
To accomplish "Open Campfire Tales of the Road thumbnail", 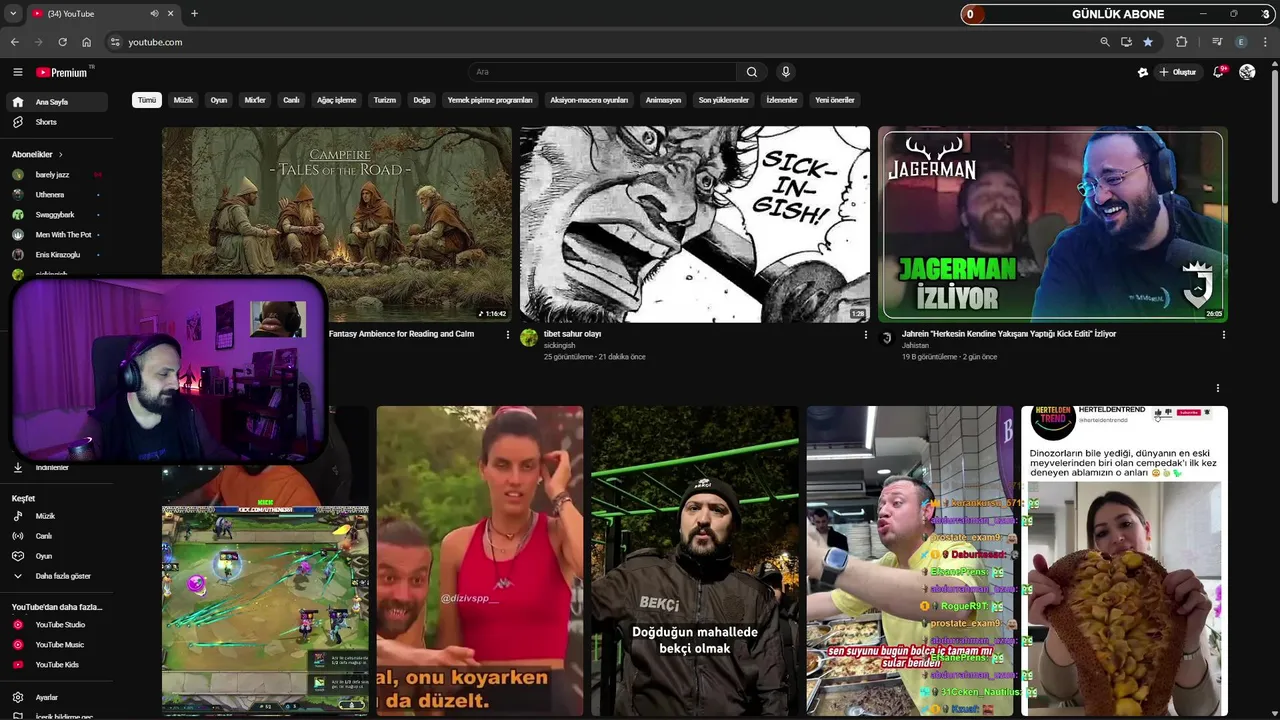I will pos(337,224).
